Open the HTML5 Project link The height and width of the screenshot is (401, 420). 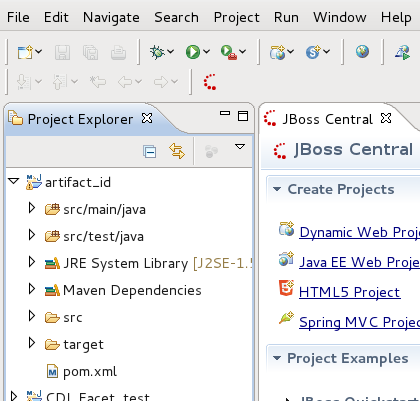[350, 292]
